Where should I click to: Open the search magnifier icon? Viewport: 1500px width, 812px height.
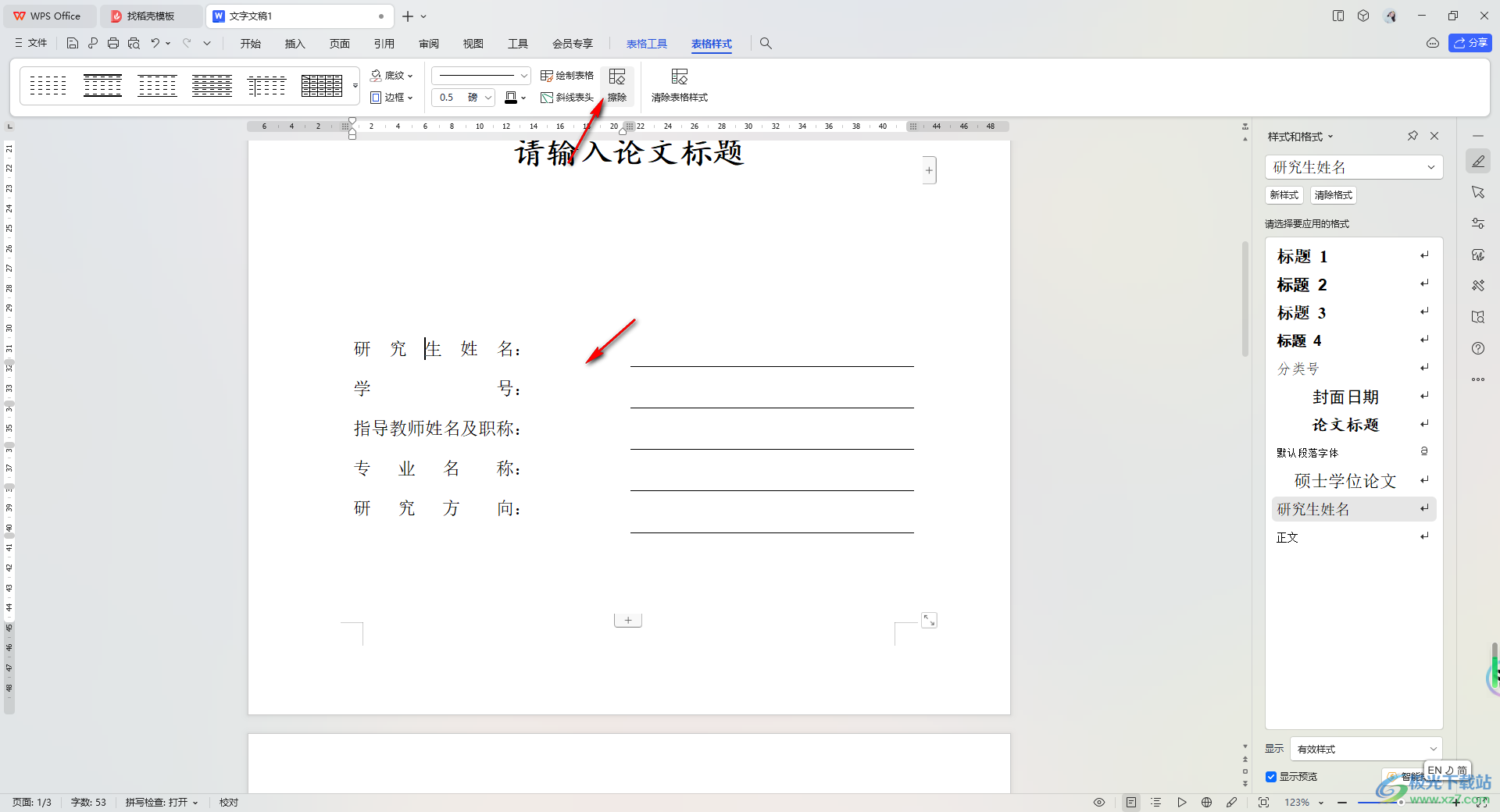click(766, 44)
